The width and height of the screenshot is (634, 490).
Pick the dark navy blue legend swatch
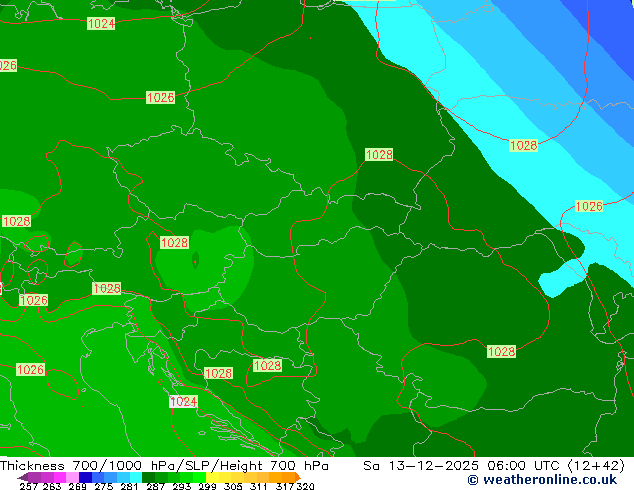tap(85, 477)
